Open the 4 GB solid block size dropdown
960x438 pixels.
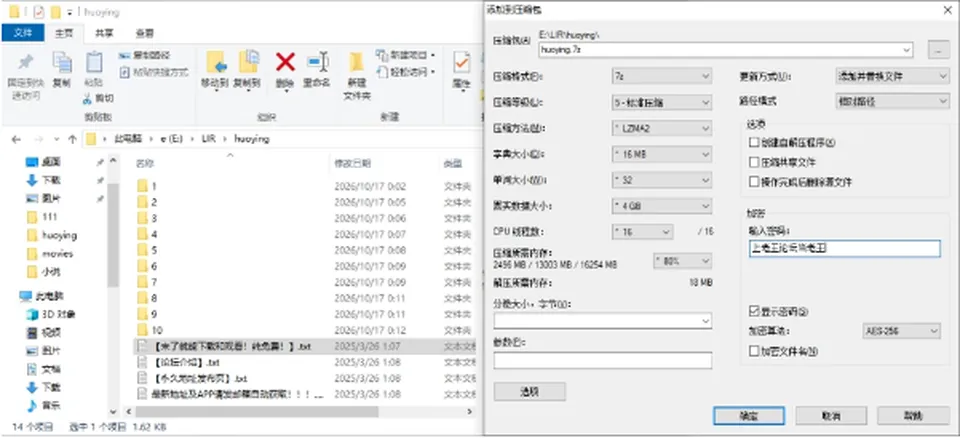click(x=661, y=206)
